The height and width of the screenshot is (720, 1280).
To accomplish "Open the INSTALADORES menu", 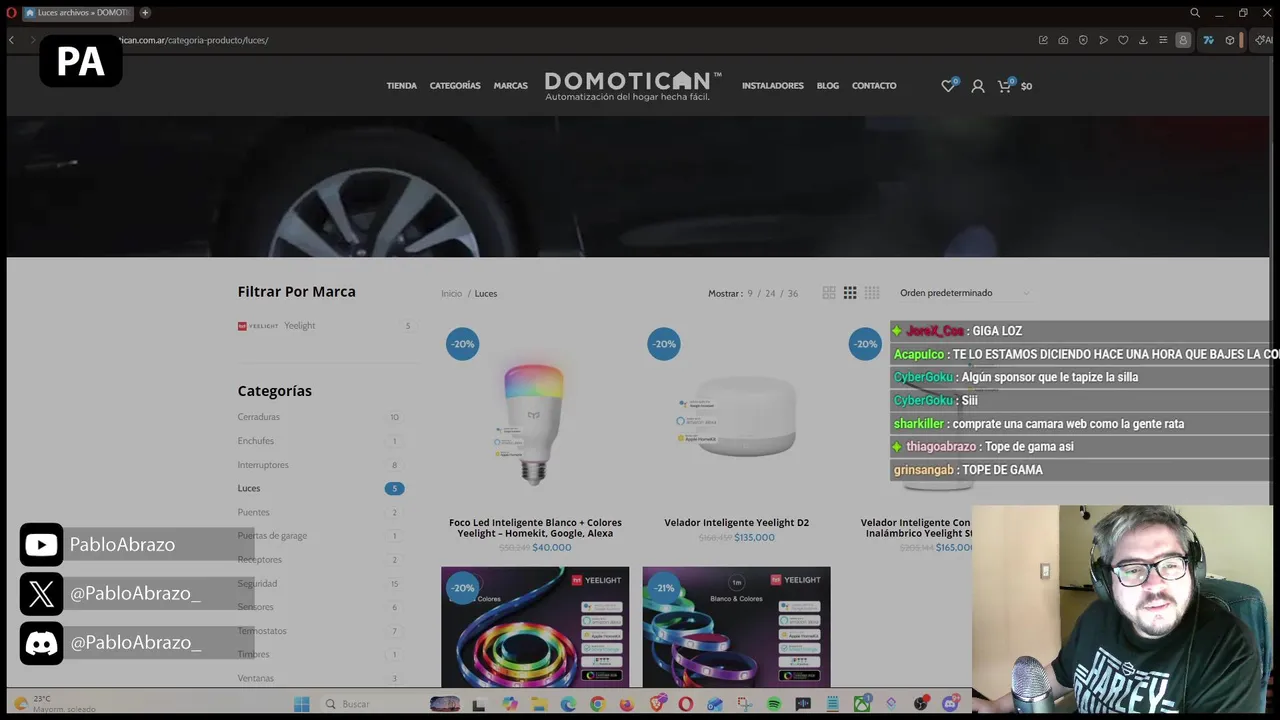I will click(x=773, y=86).
